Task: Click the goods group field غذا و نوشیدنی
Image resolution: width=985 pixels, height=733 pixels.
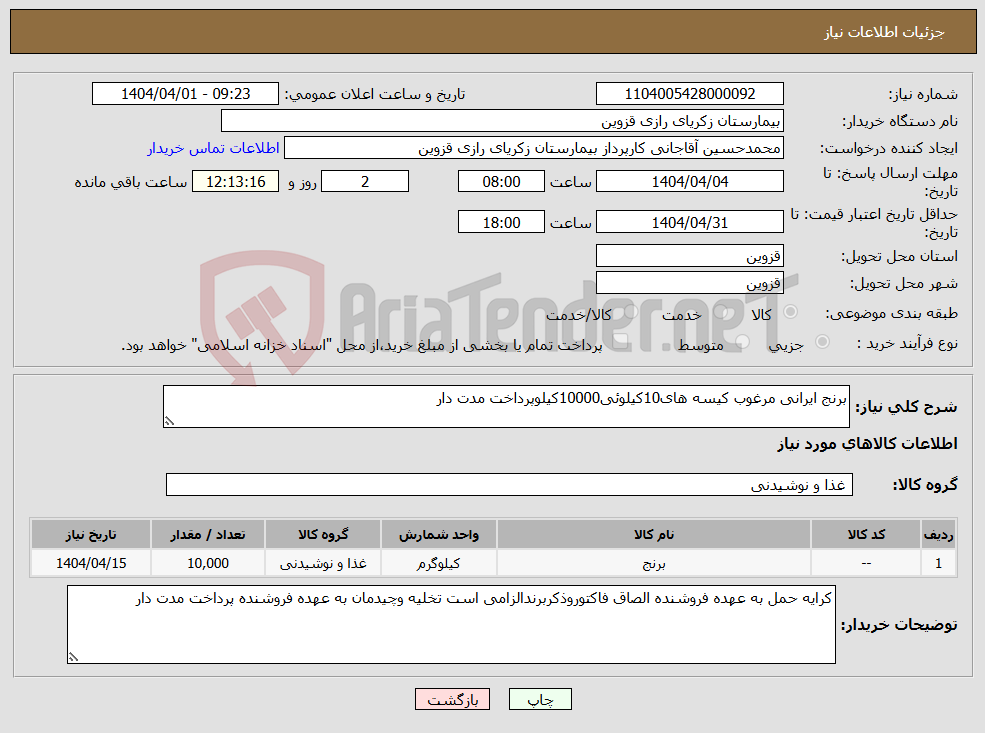Action: click(509, 485)
